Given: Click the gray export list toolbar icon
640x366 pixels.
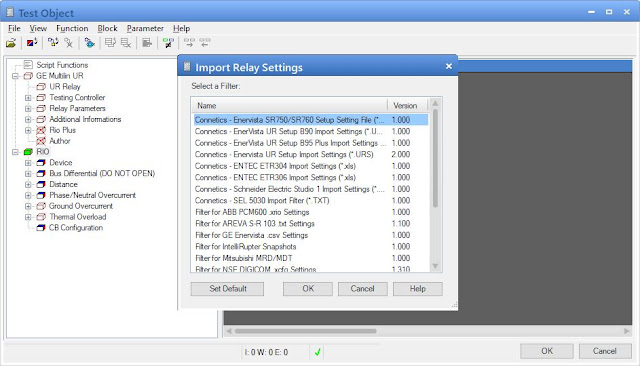Looking at the screenshot, I should coord(147,42).
